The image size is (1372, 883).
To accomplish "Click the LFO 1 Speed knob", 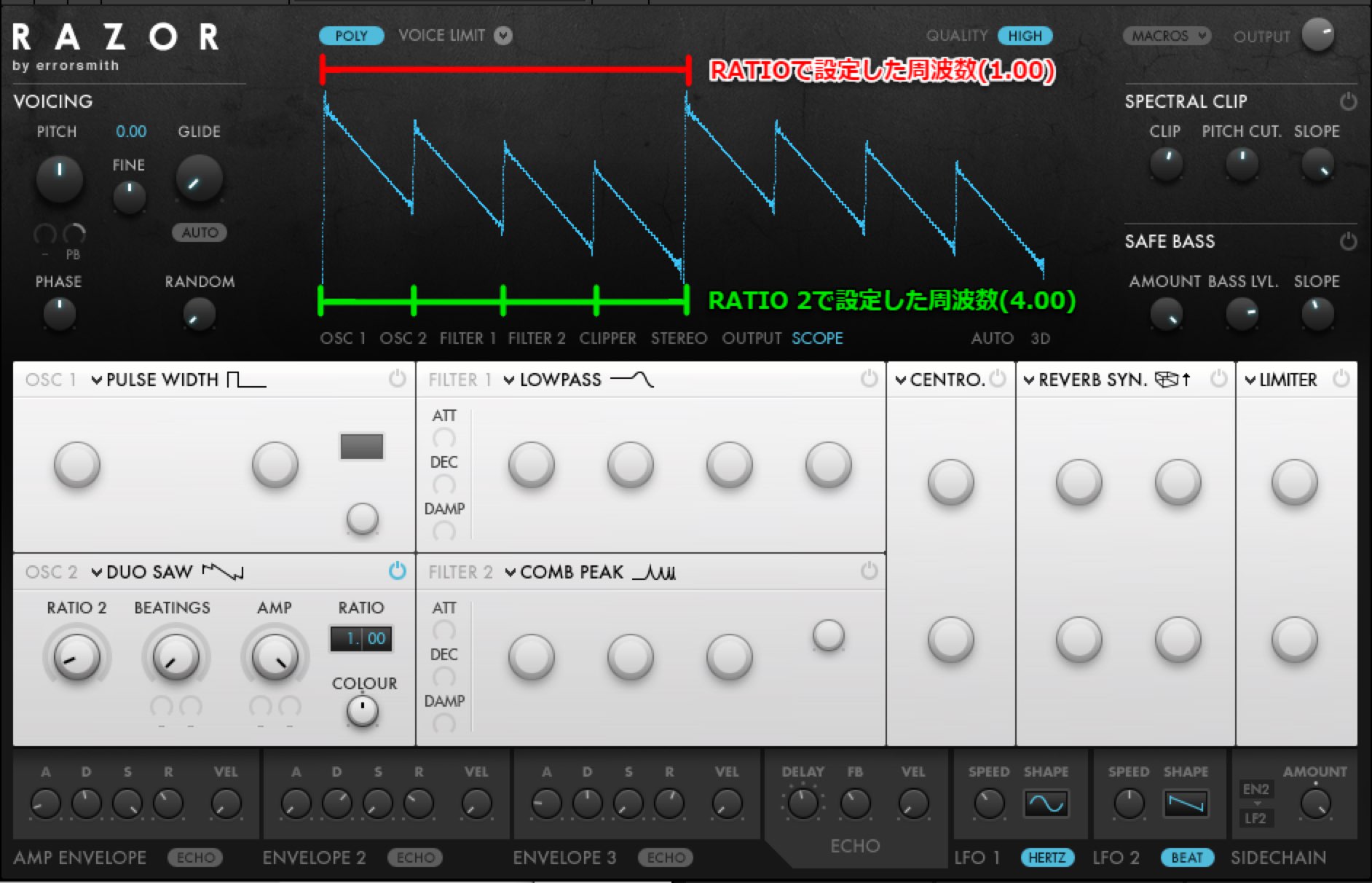I will click(x=989, y=804).
